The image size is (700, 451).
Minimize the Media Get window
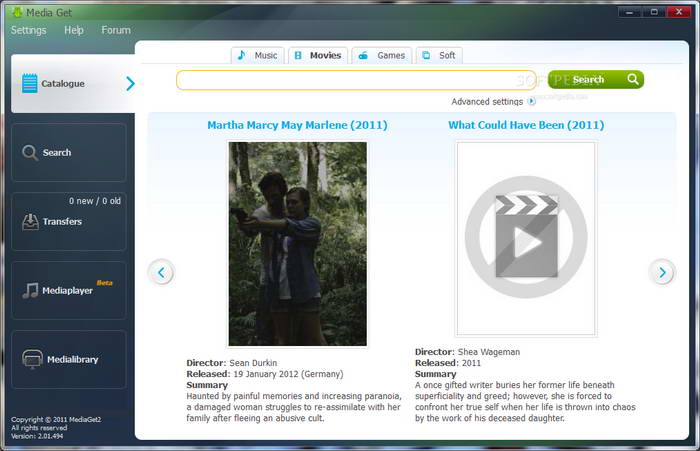click(x=630, y=12)
